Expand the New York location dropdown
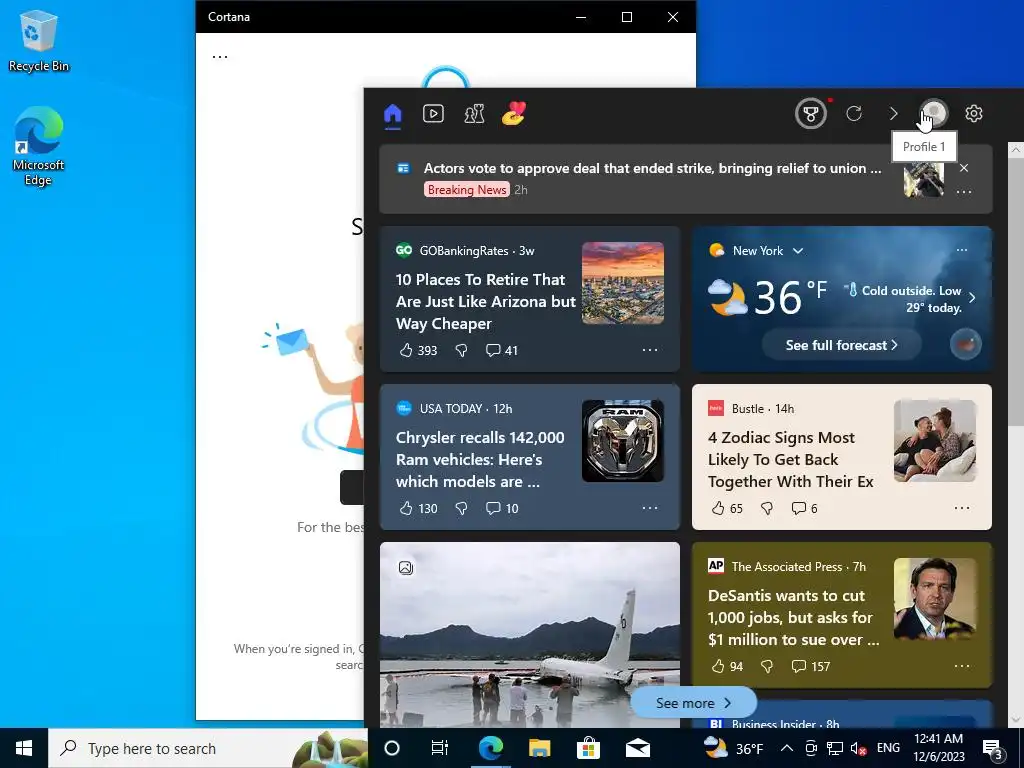Viewport: 1024px width, 768px height. [x=798, y=251]
